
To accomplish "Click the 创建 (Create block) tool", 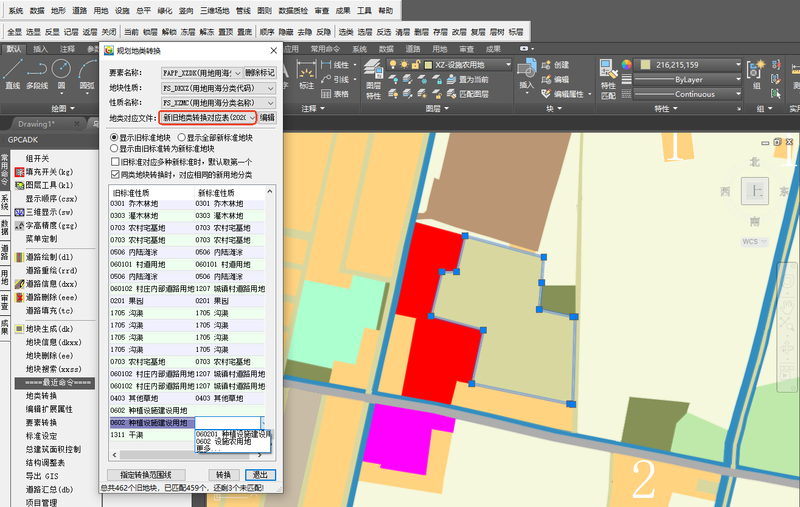I will (555, 65).
